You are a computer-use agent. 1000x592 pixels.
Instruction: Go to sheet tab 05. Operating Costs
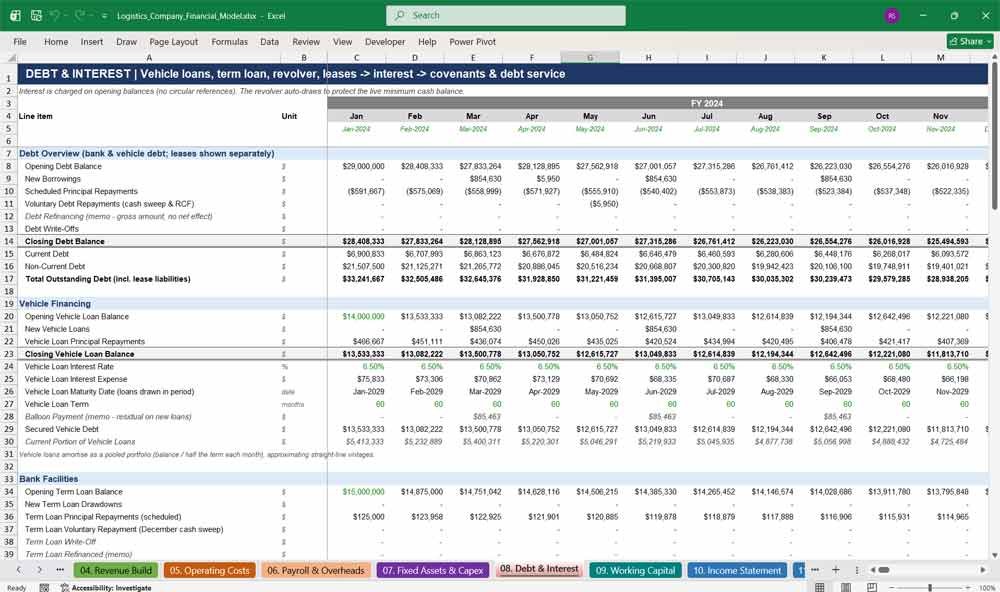[x=209, y=570]
